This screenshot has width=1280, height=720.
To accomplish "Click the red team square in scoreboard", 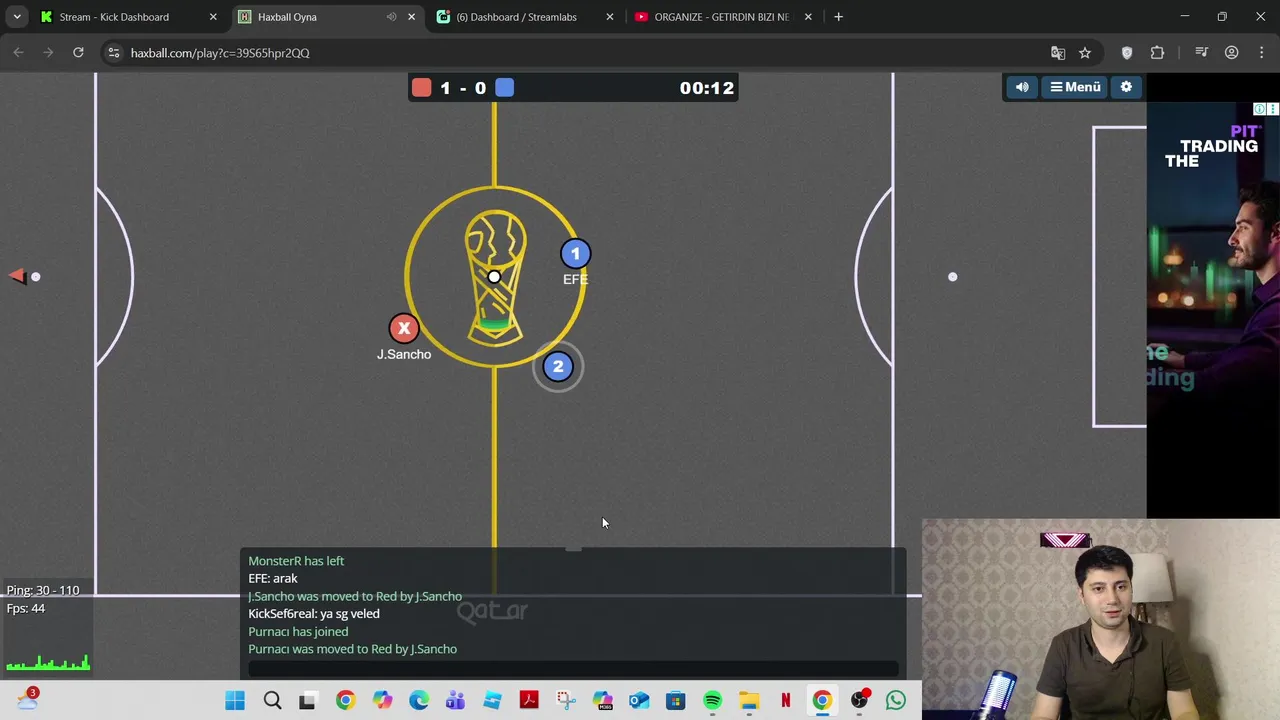I will point(421,88).
